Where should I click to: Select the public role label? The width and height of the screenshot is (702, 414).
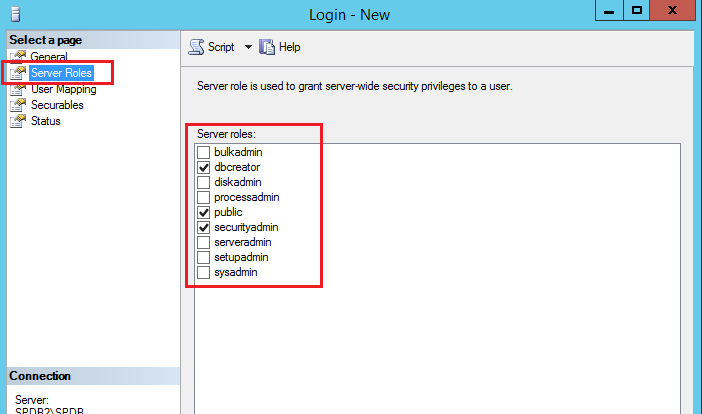(228, 212)
